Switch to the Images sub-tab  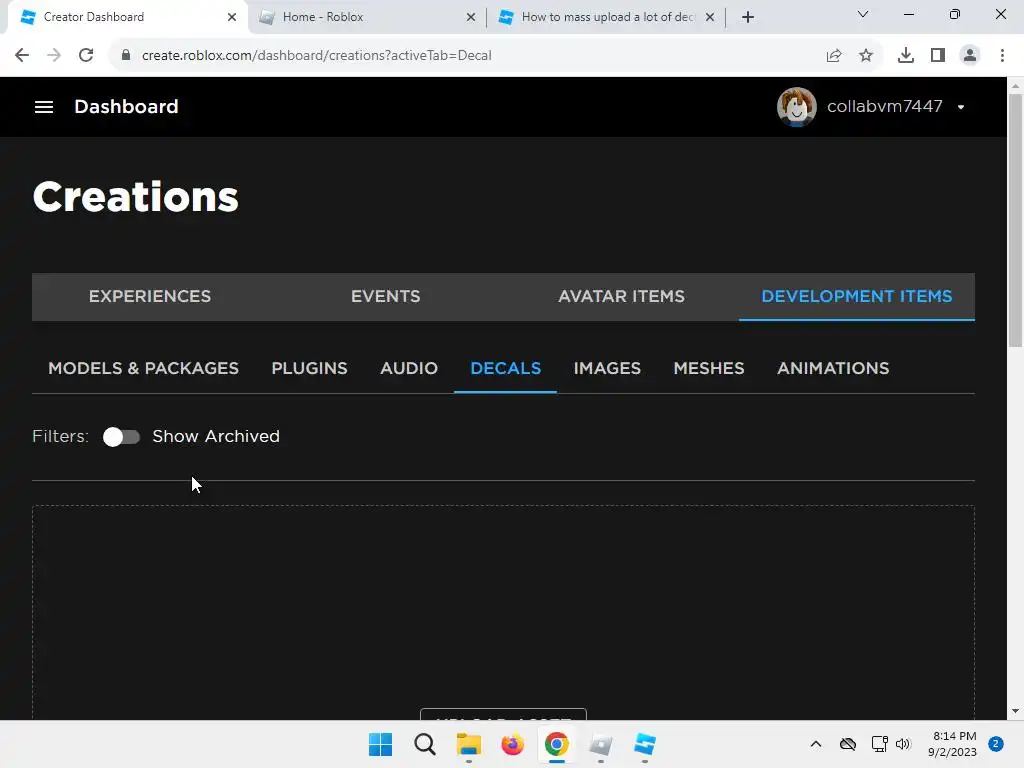pos(607,368)
